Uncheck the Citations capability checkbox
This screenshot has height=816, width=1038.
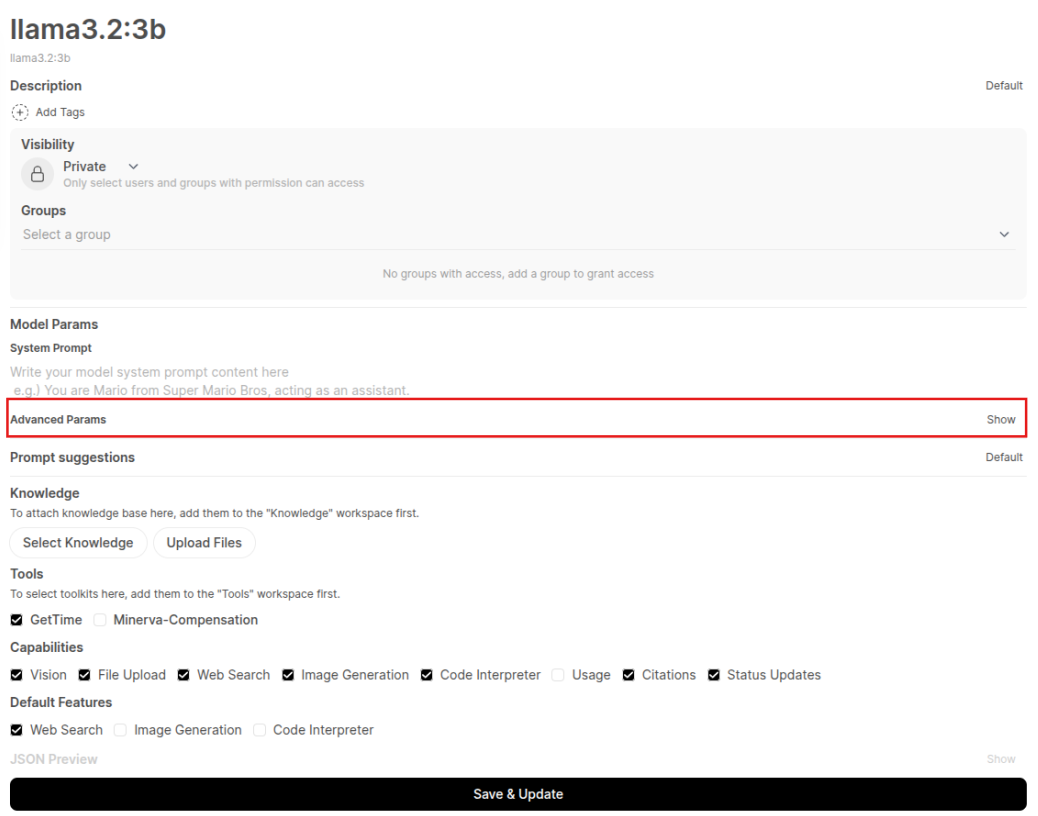(x=629, y=675)
